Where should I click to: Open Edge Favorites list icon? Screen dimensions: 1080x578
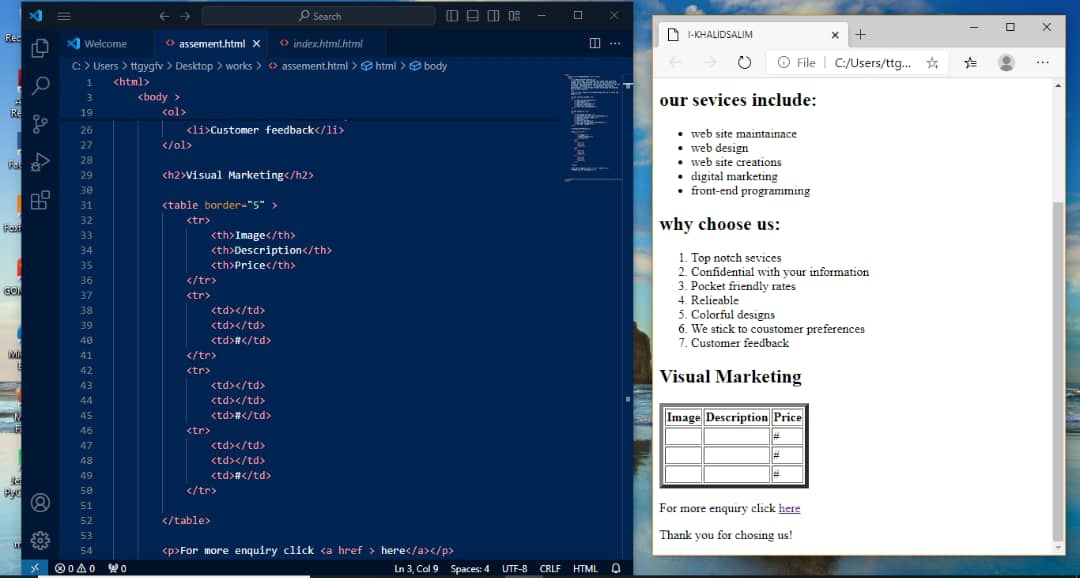click(970, 63)
